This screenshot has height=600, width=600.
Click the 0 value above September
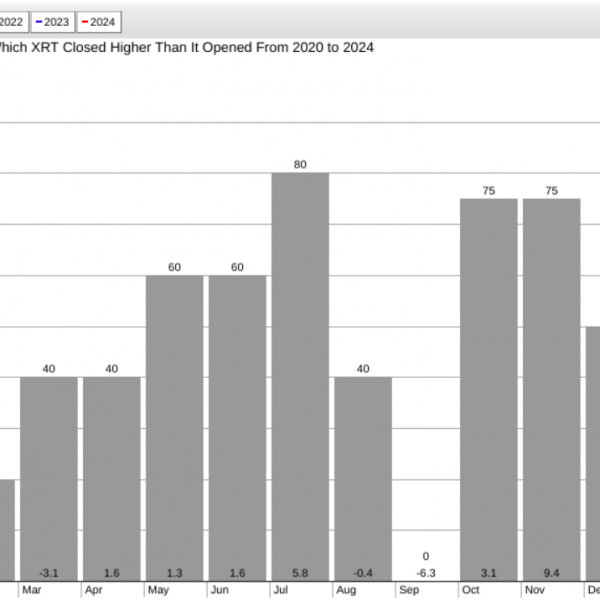pos(426,556)
